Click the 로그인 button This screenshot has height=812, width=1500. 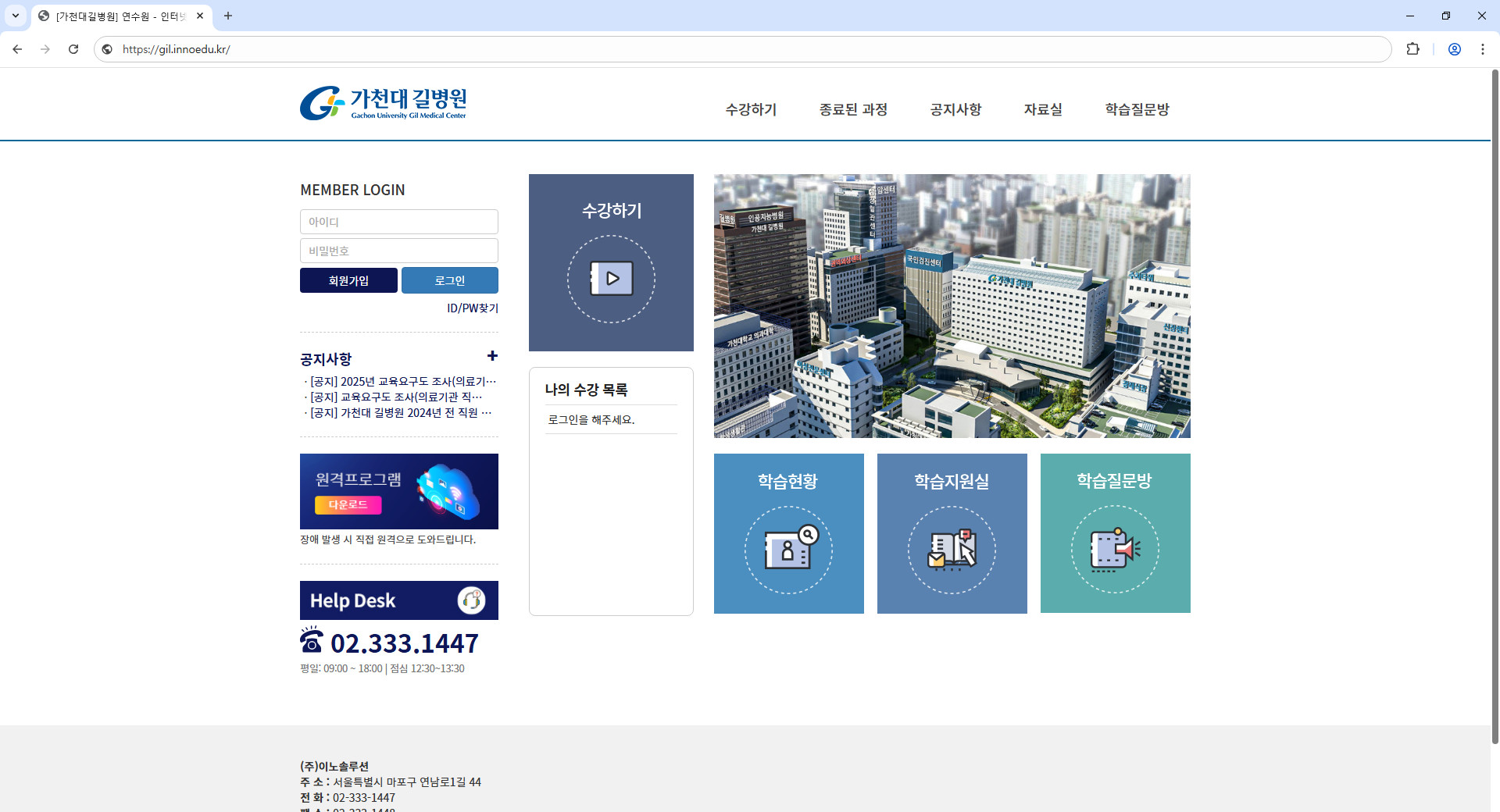coord(450,280)
